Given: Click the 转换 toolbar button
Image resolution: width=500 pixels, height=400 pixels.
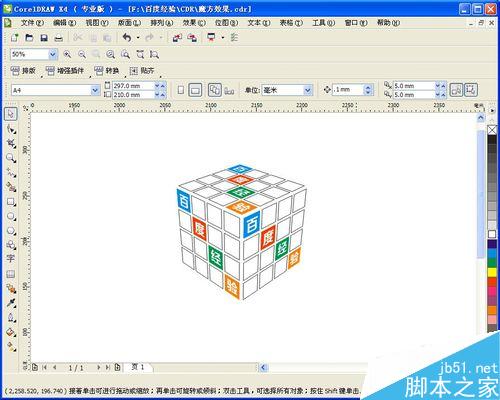Looking at the screenshot, I should click(106, 71).
